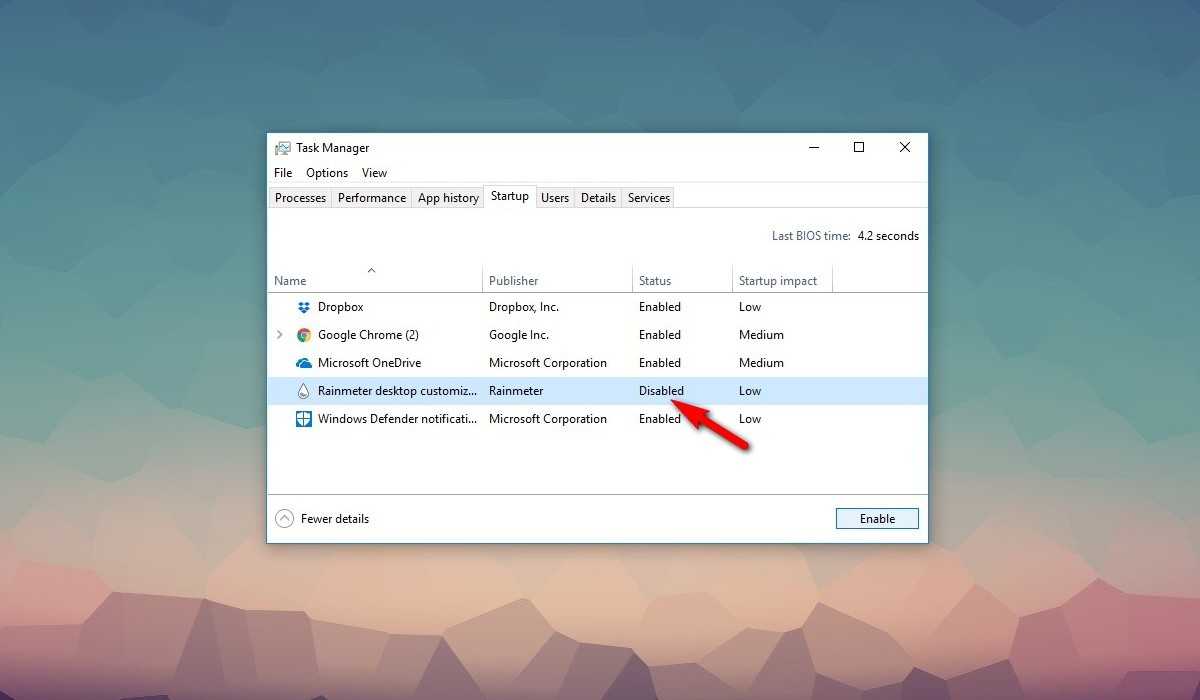Open the View menu

pos(374,173)
